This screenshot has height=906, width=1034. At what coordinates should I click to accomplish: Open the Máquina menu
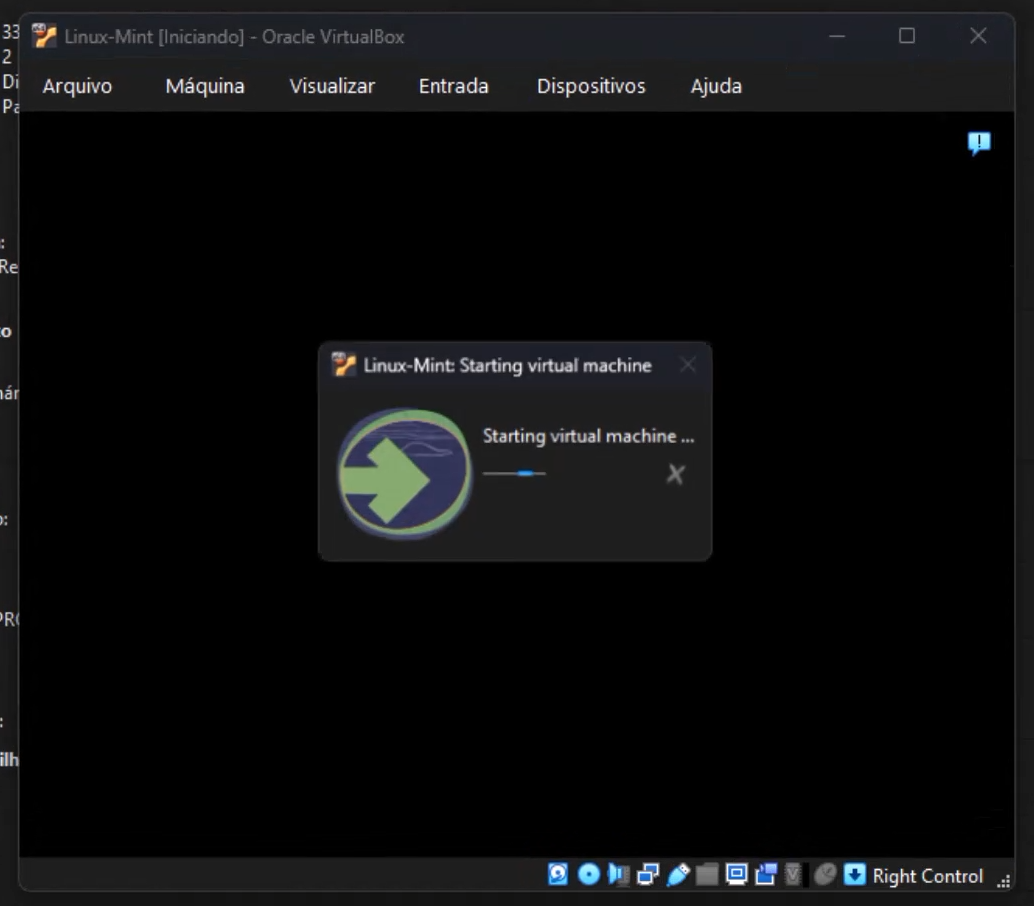pyautogui.click(x=204, y=86)
